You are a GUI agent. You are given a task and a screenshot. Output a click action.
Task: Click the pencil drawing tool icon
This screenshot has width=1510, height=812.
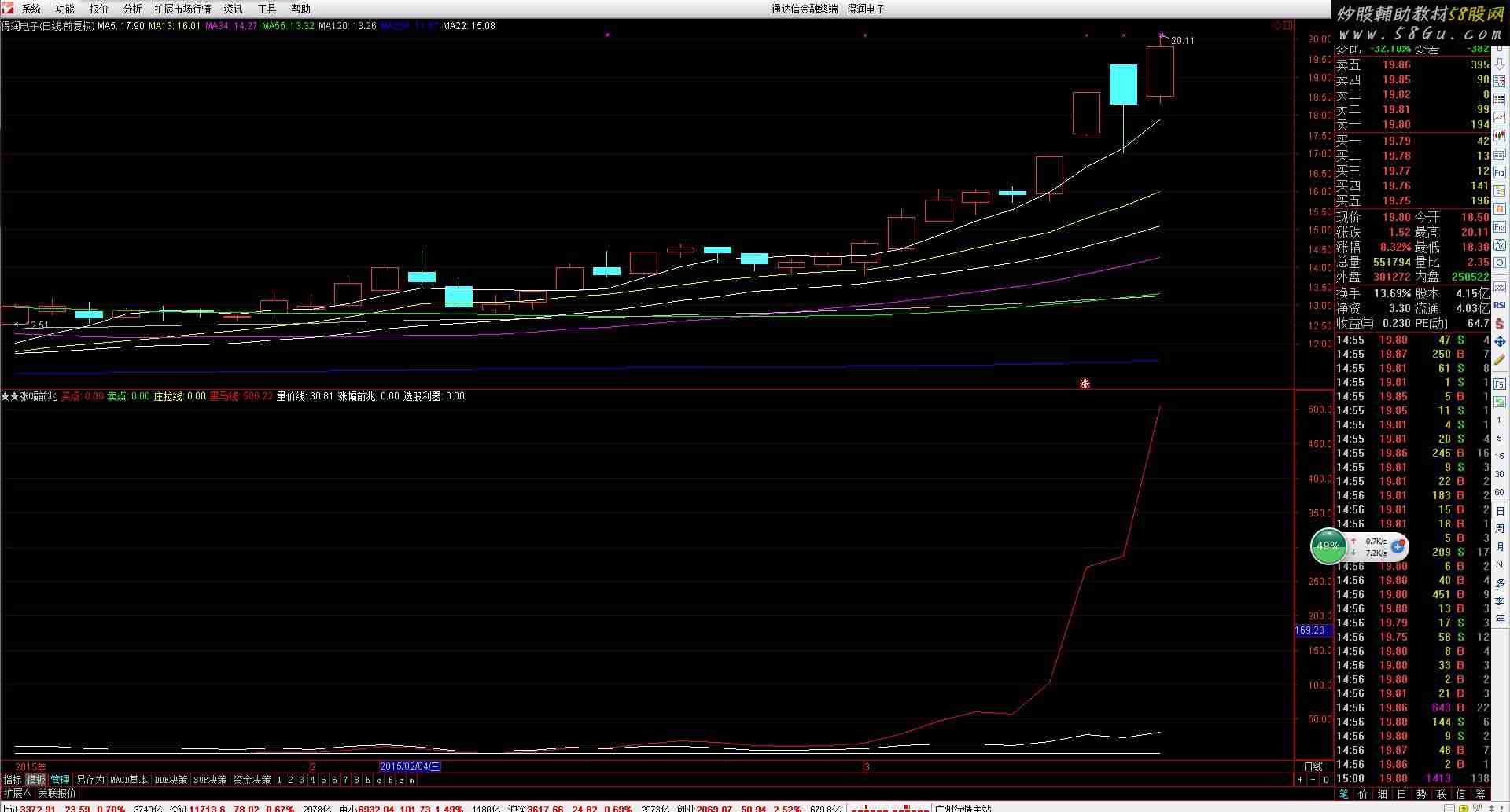(x=1500, y=359)
